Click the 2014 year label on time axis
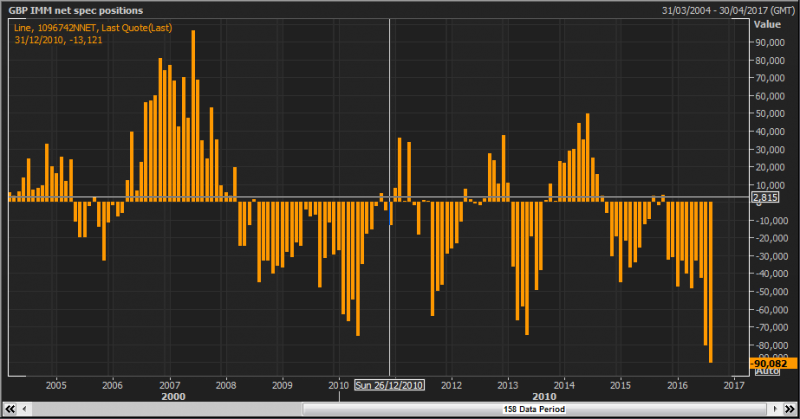This screenshot has height=419, width=800. [x=565, y=384]
